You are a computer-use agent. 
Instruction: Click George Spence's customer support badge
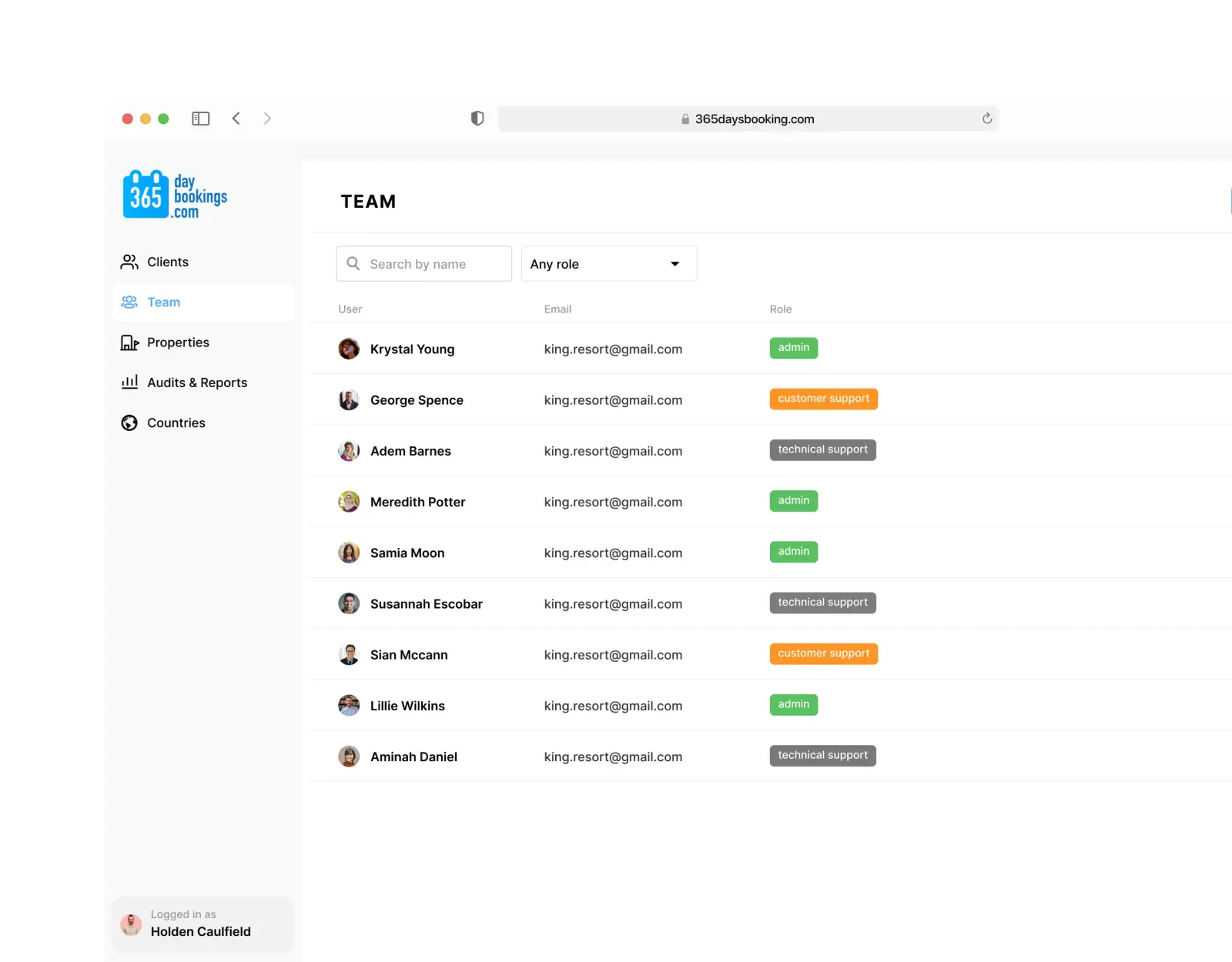coord(824,399)
